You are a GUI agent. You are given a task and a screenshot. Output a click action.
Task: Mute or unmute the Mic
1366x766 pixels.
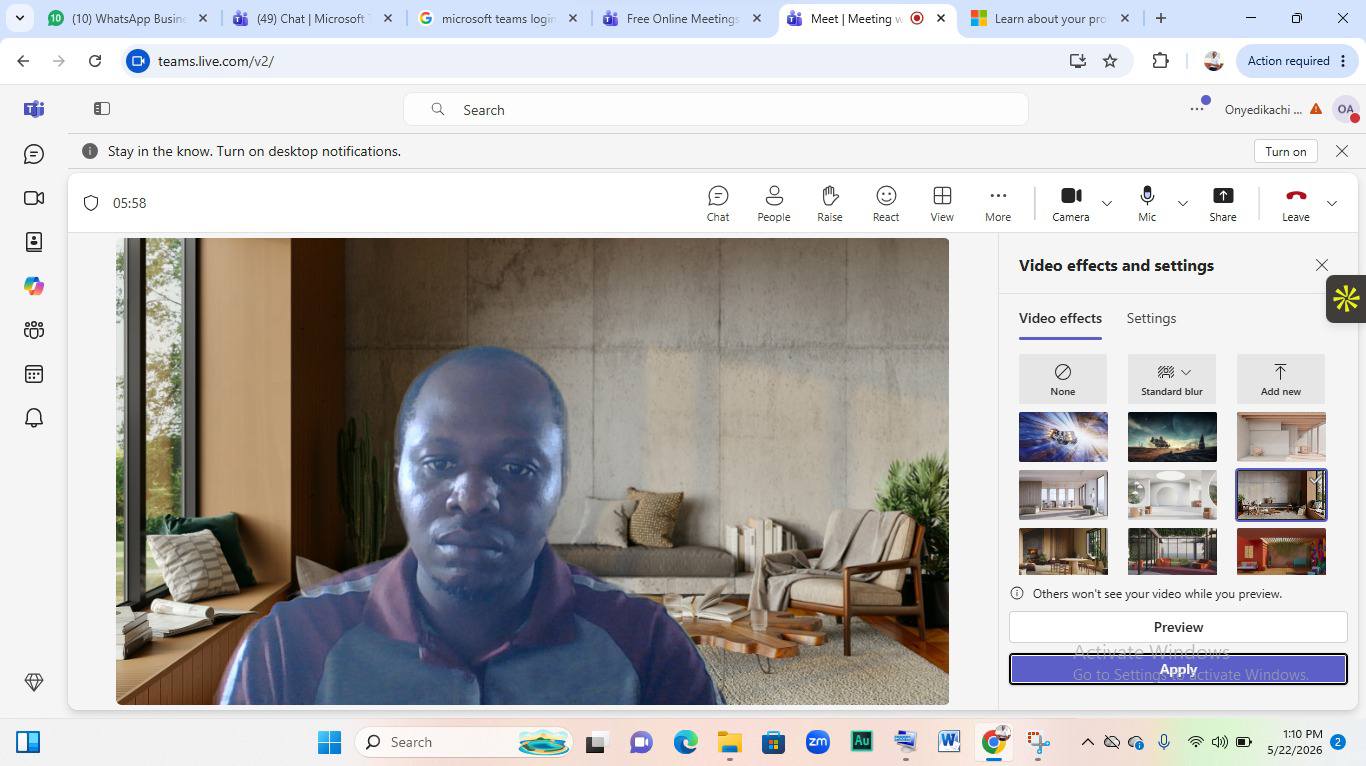click(x=1147, y=203)
